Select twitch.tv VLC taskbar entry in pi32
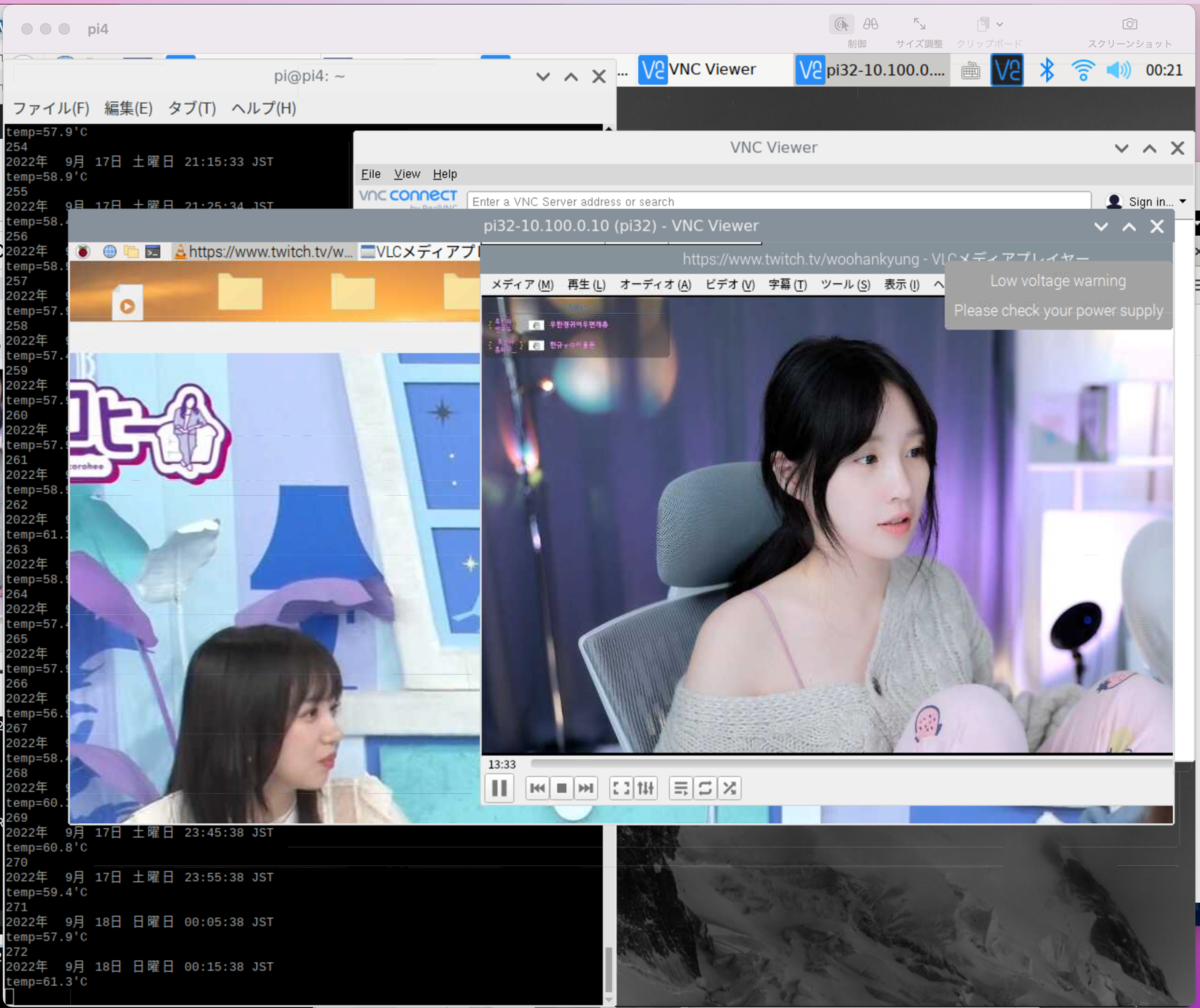The height and width of the screenshot is (1008, 1200). point(264,252)
